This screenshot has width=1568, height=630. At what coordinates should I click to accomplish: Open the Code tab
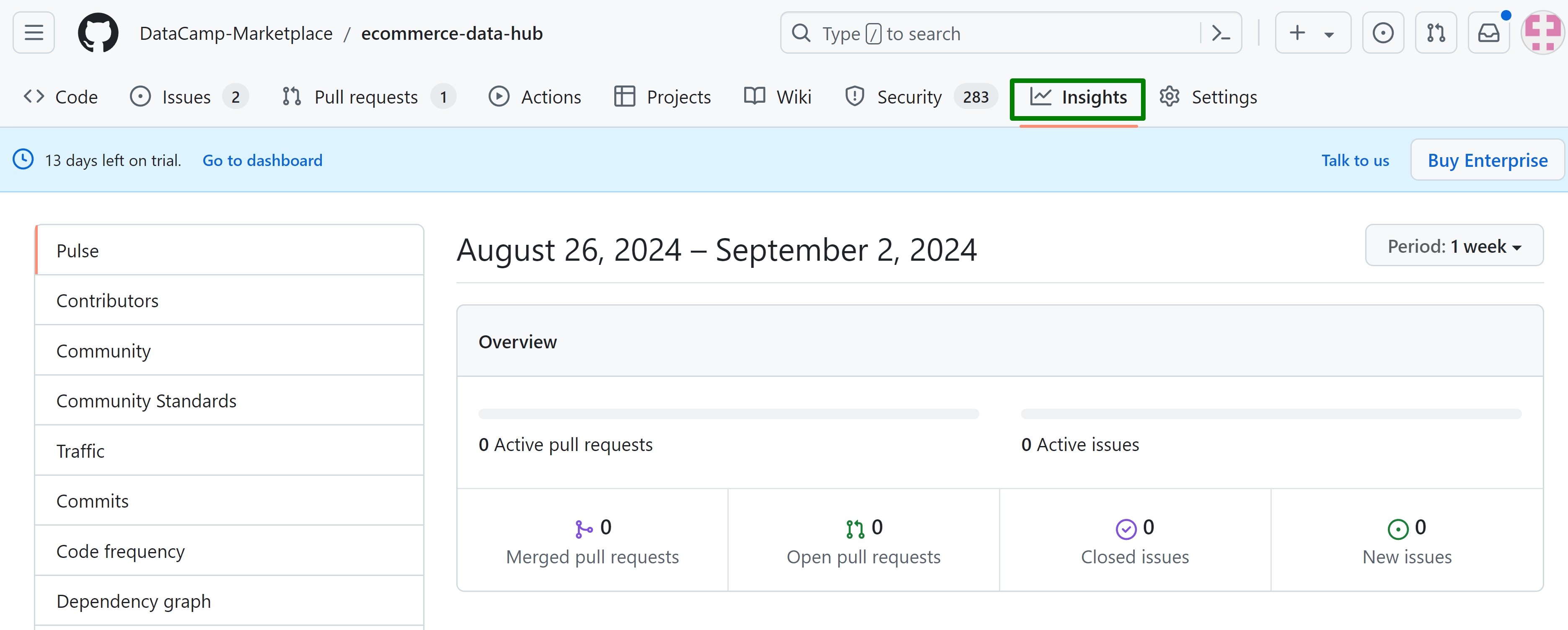[x=61, y=97]
